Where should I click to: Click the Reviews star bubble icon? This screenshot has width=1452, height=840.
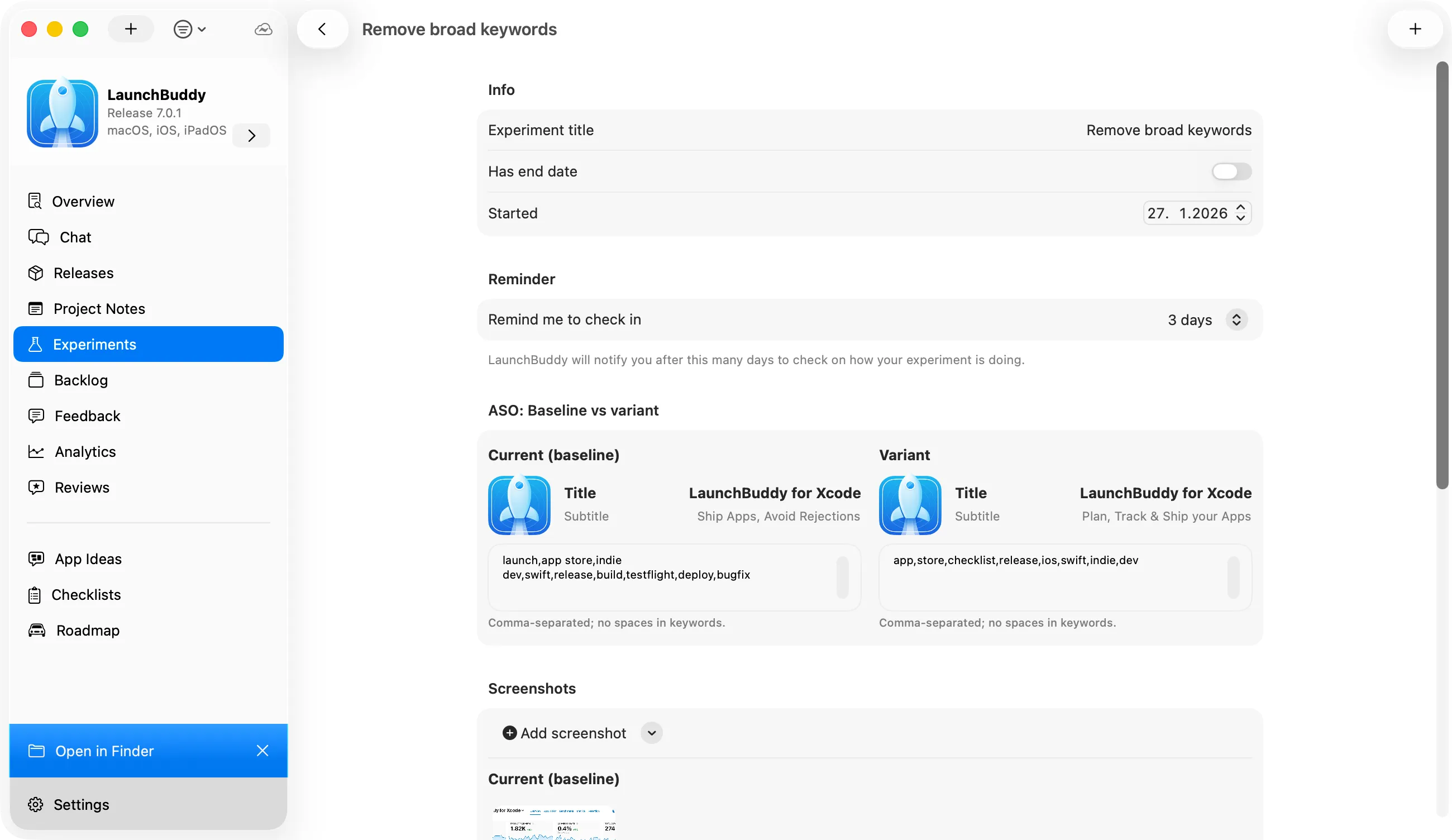[36, 487]
